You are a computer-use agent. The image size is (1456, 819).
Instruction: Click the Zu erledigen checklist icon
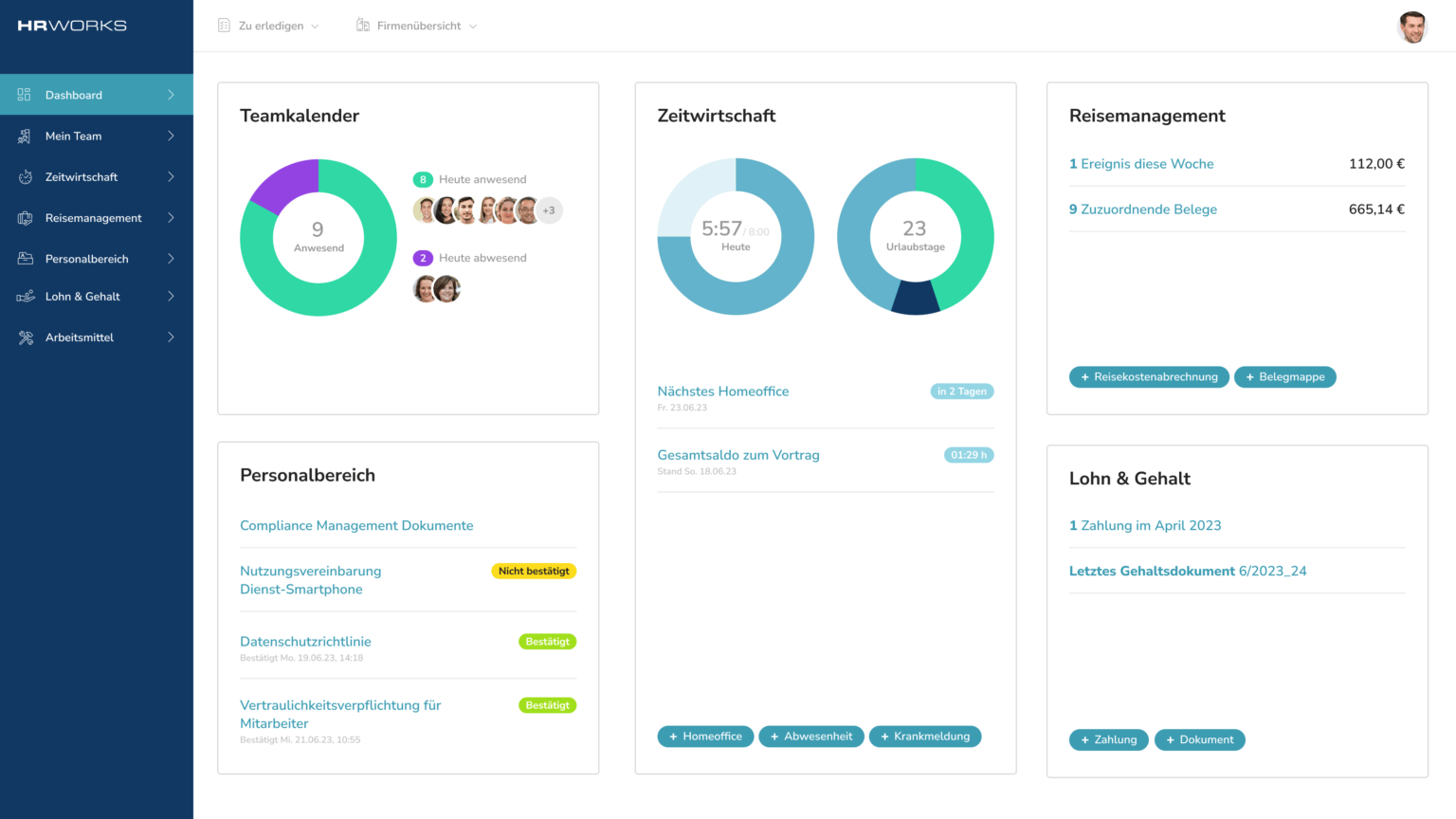[x=224, y=26]
